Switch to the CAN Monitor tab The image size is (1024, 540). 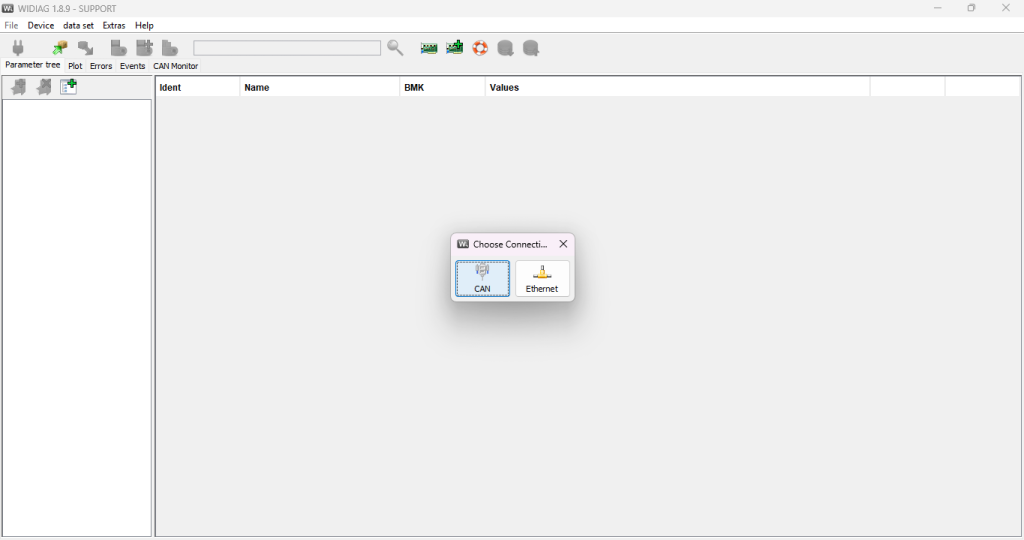coord(176,66)
